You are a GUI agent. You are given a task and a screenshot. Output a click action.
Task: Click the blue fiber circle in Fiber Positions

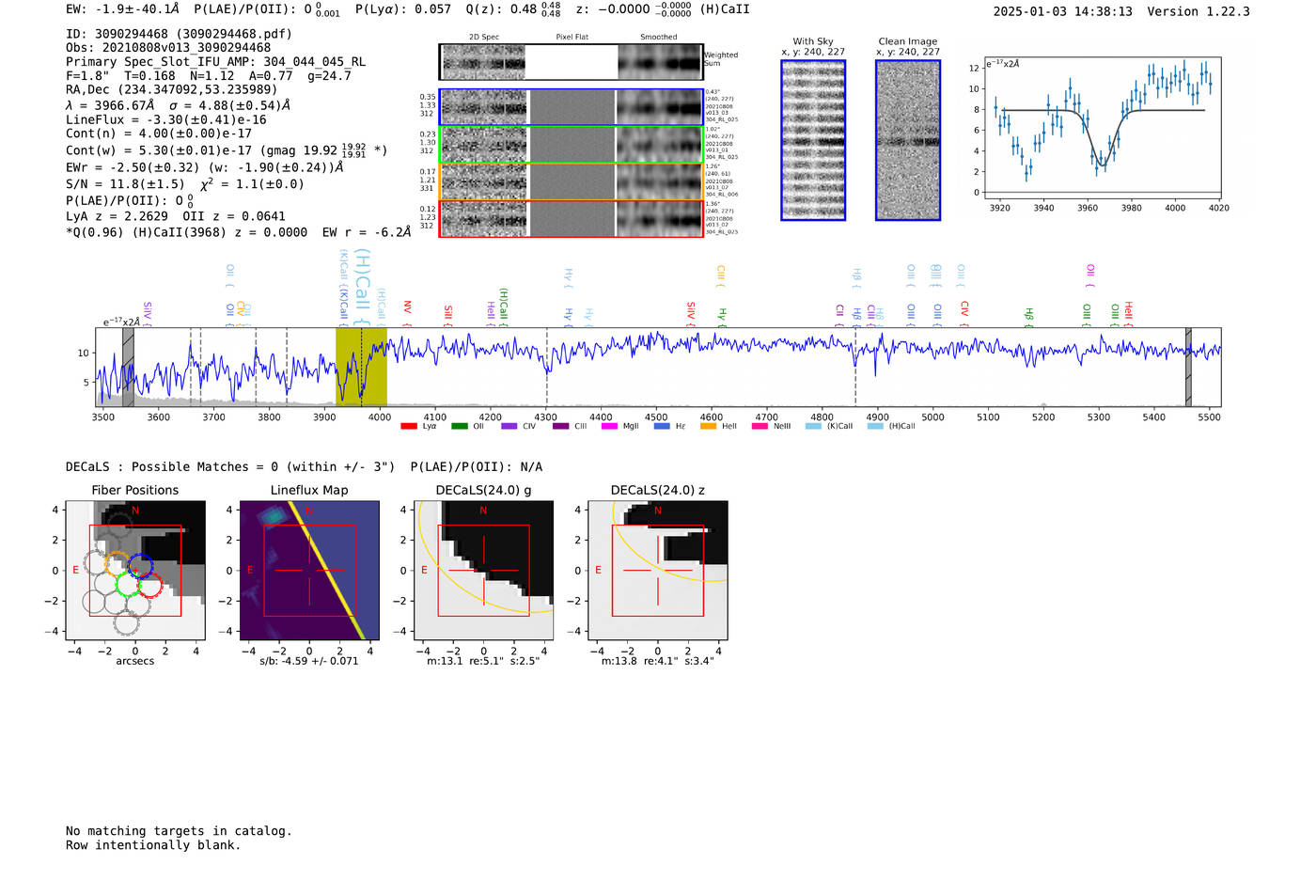pyautogui.click(x=141, y=566)
